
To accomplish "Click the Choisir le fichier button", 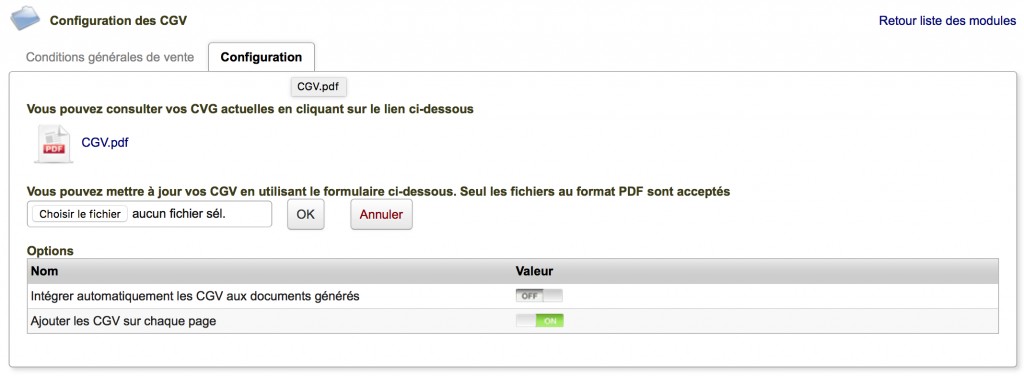I will (x=80, y=214).
